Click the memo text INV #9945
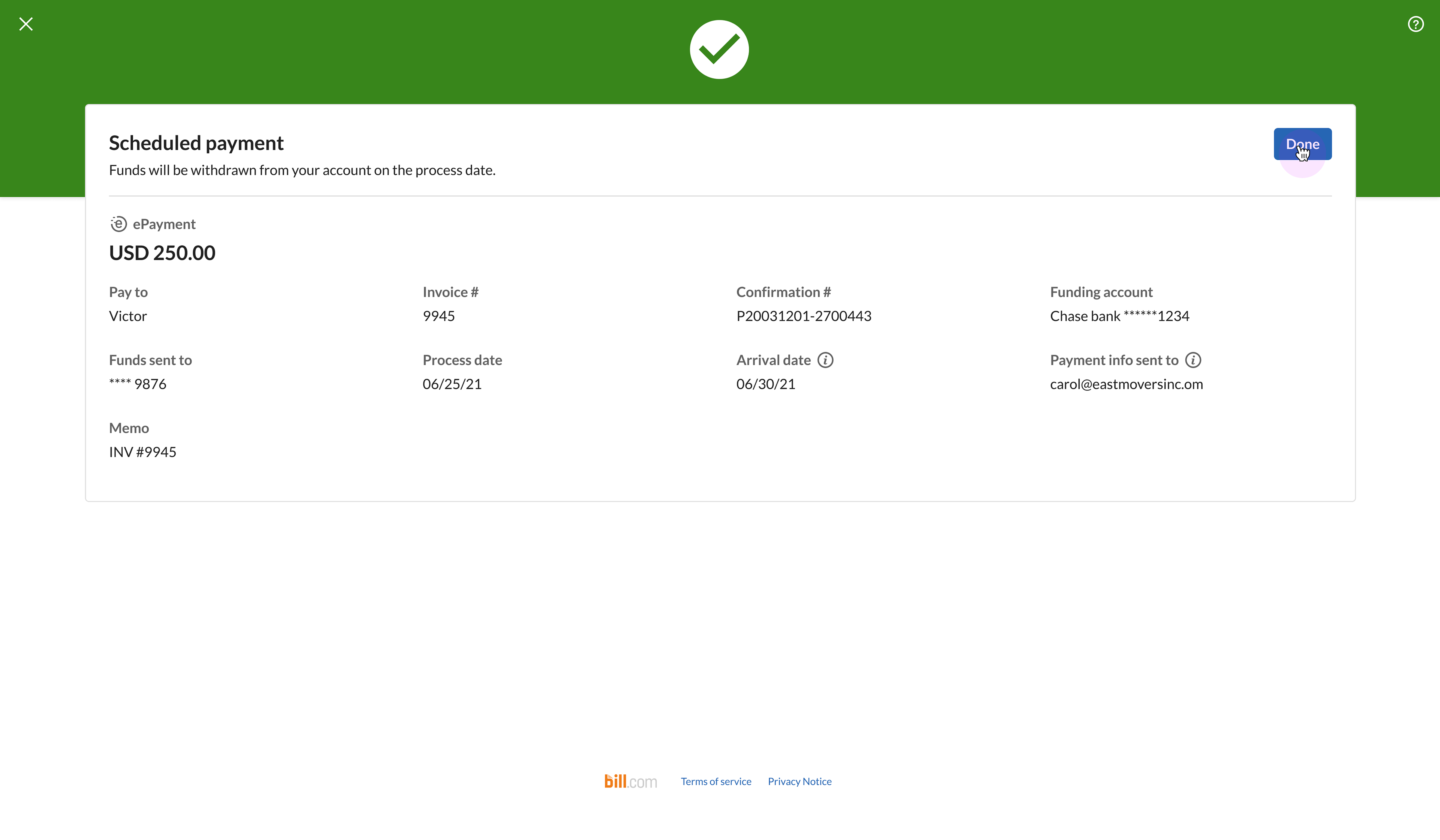 142,452
